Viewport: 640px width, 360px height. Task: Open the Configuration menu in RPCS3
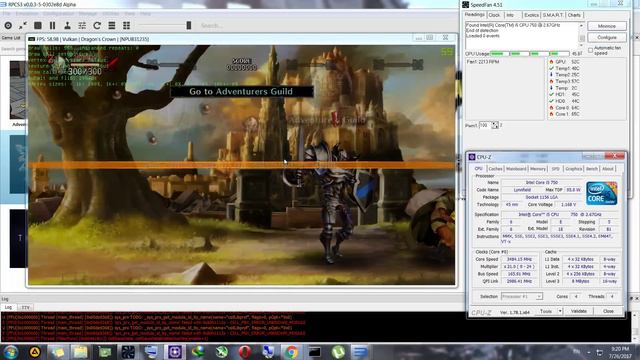[58, 13]
